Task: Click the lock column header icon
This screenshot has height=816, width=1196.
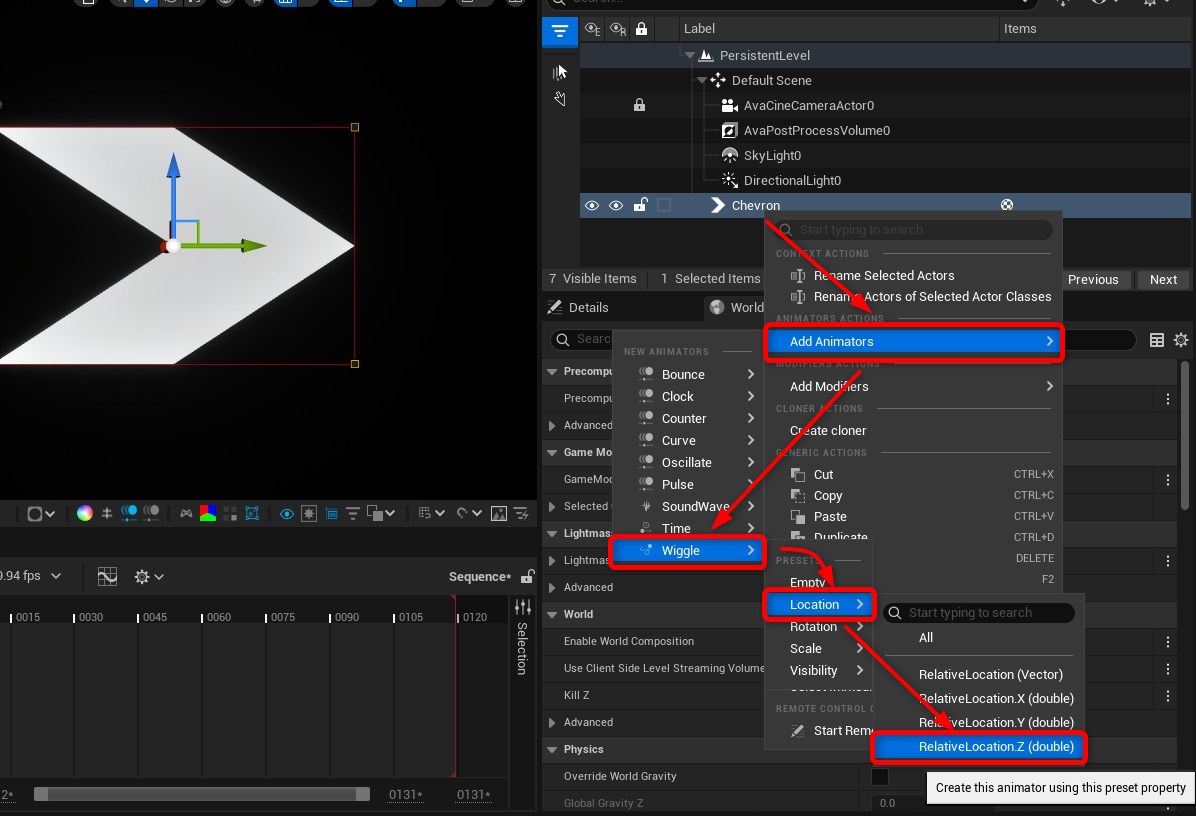Action: pos(641,29)
